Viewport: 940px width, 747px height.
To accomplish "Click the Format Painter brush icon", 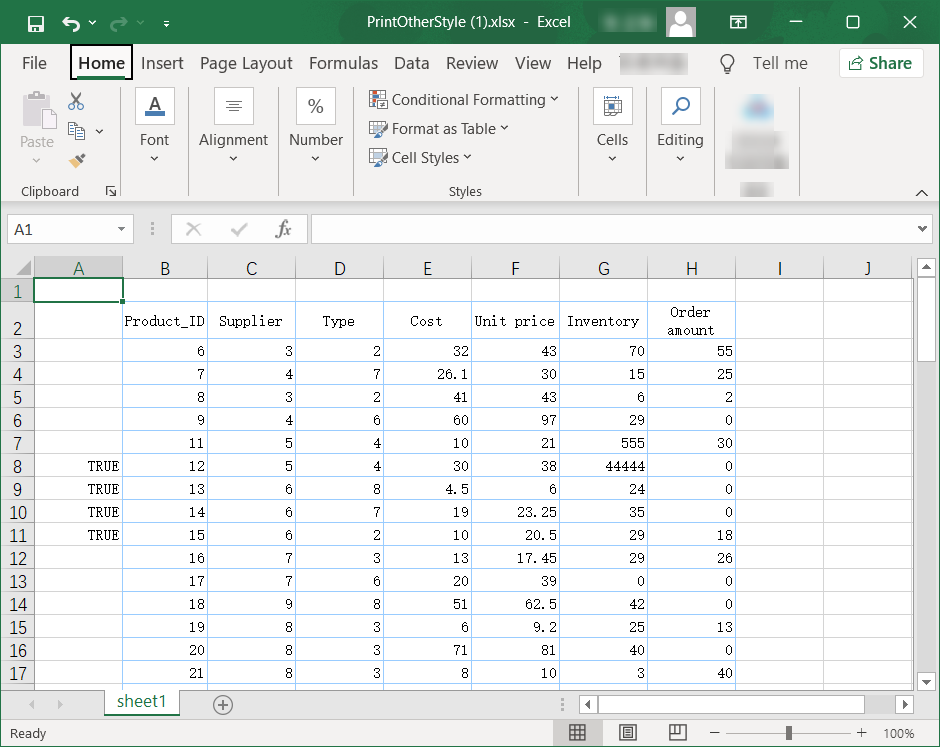I will click(x=76, y=160).
